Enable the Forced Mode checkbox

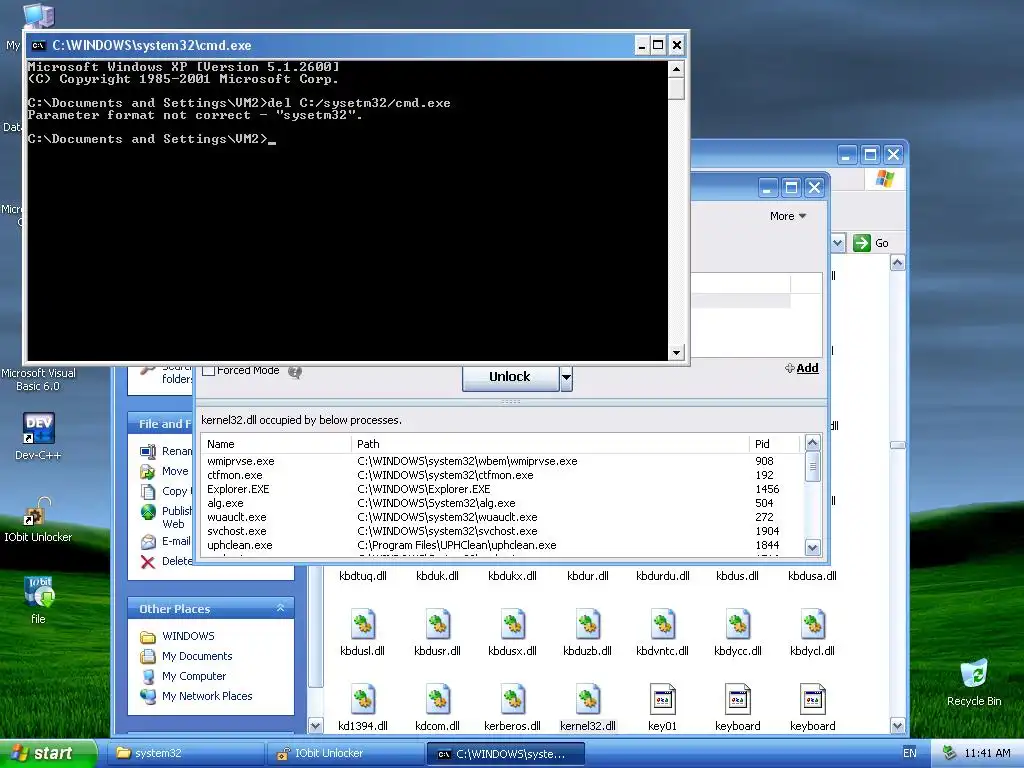pos(209,370)
